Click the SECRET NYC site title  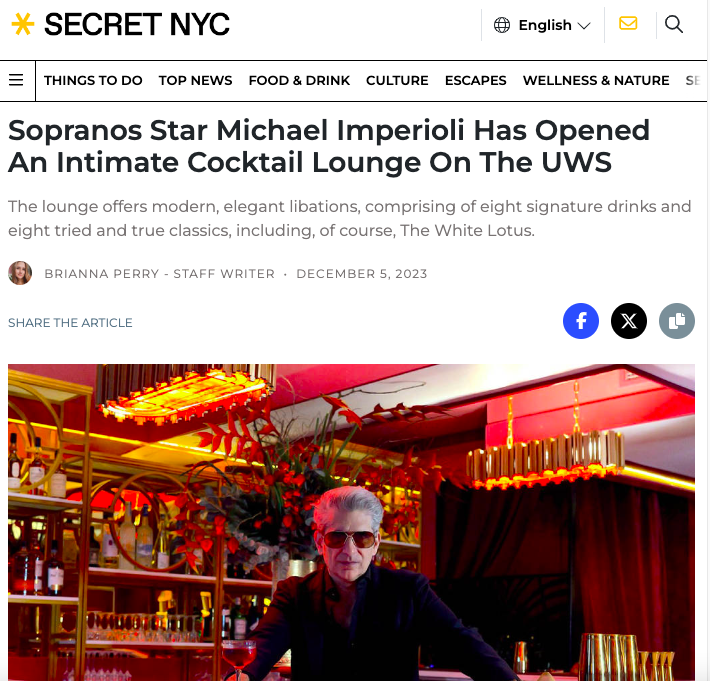tap(137, 24)
